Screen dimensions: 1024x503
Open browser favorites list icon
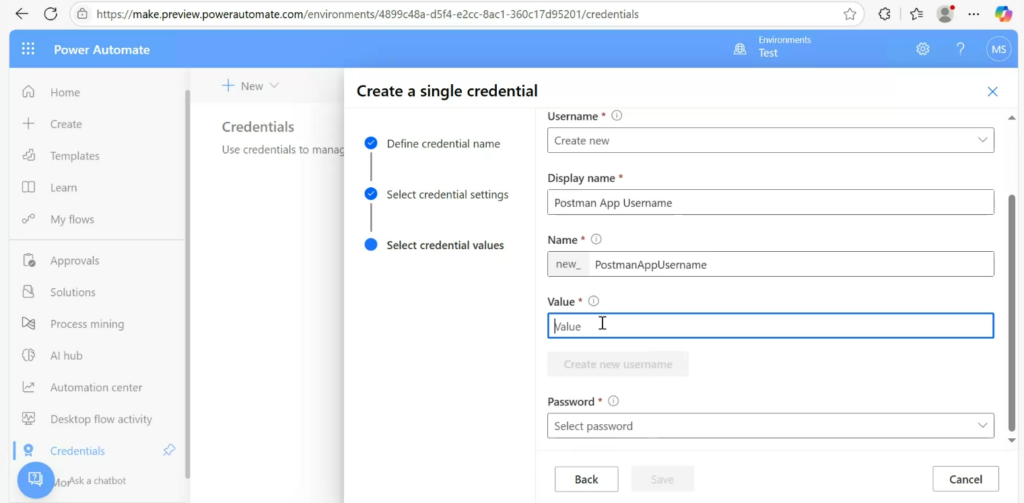pos(916,14)
